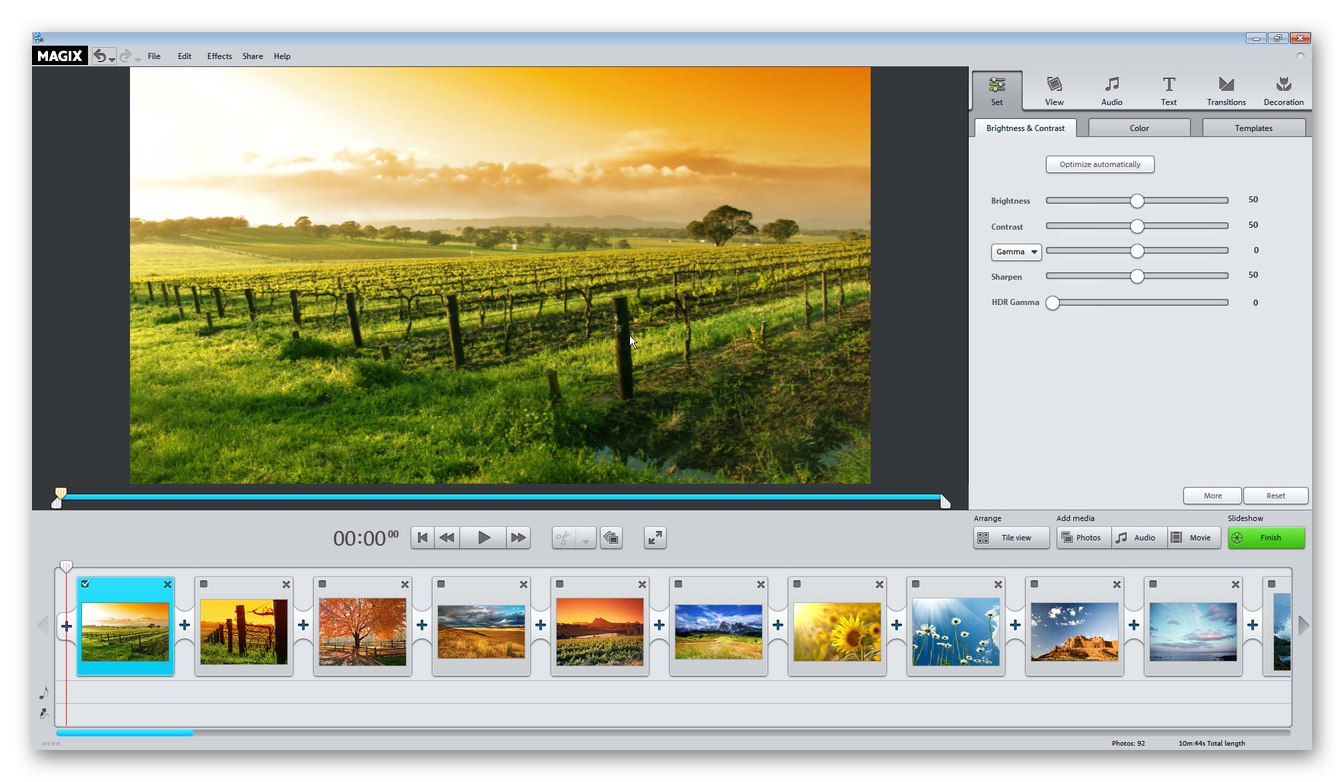Screen dimensions: 1344x782
Task: Switch preview to fullscreen using the expand arrows icon
Action: (655, 538)
